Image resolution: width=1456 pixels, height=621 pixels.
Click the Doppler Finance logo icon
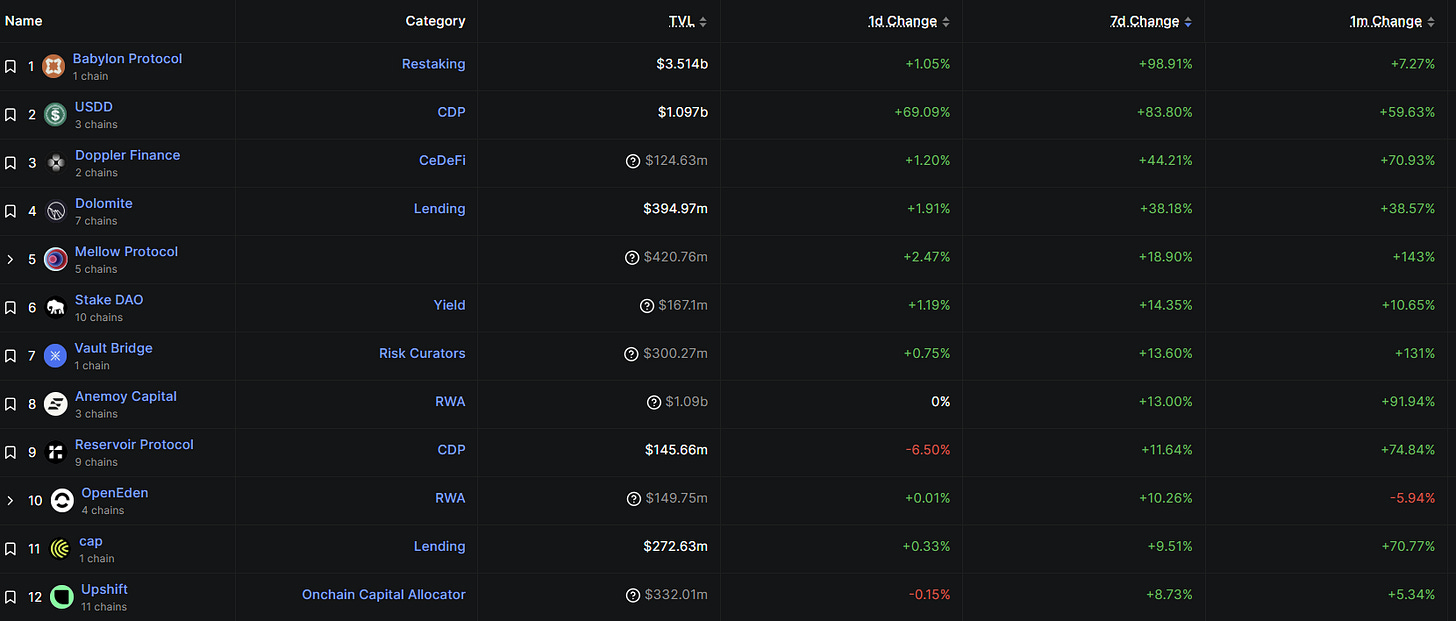56,163
